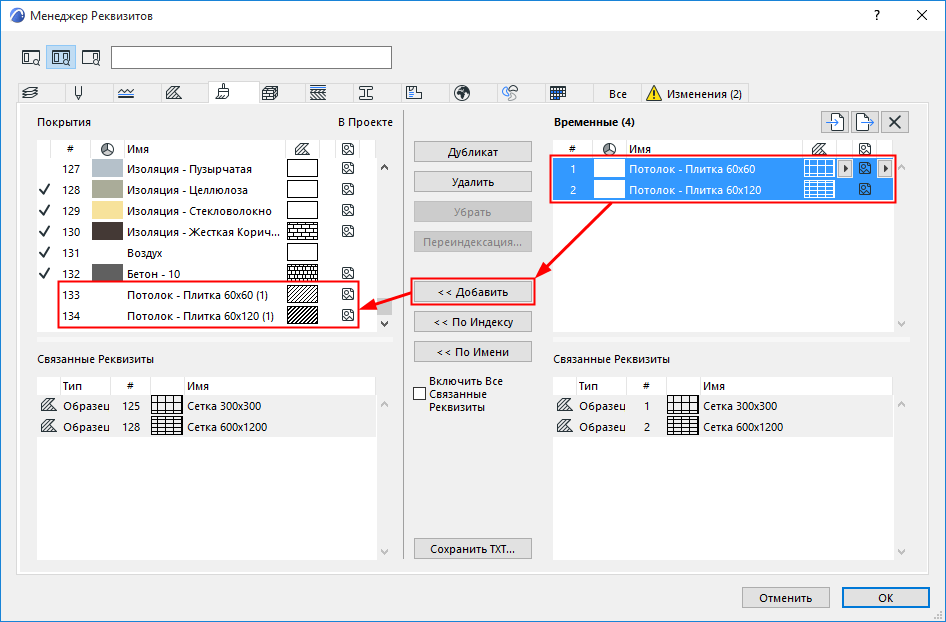Screen dimensions: 946x622
Task: Click the texture icon in the Потолок - Плитка 60x60 (1) row
Action: pos(348,294)
